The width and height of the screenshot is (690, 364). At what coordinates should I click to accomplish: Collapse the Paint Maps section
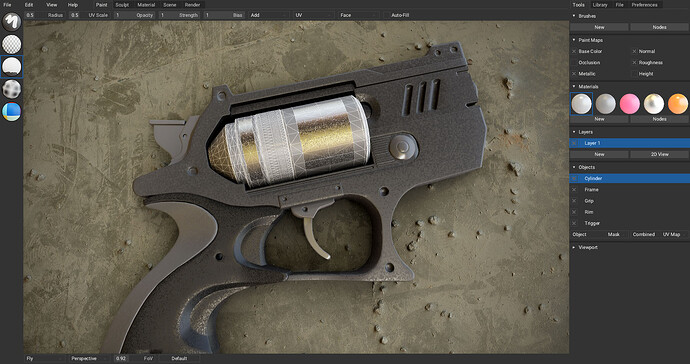point(574,40)
